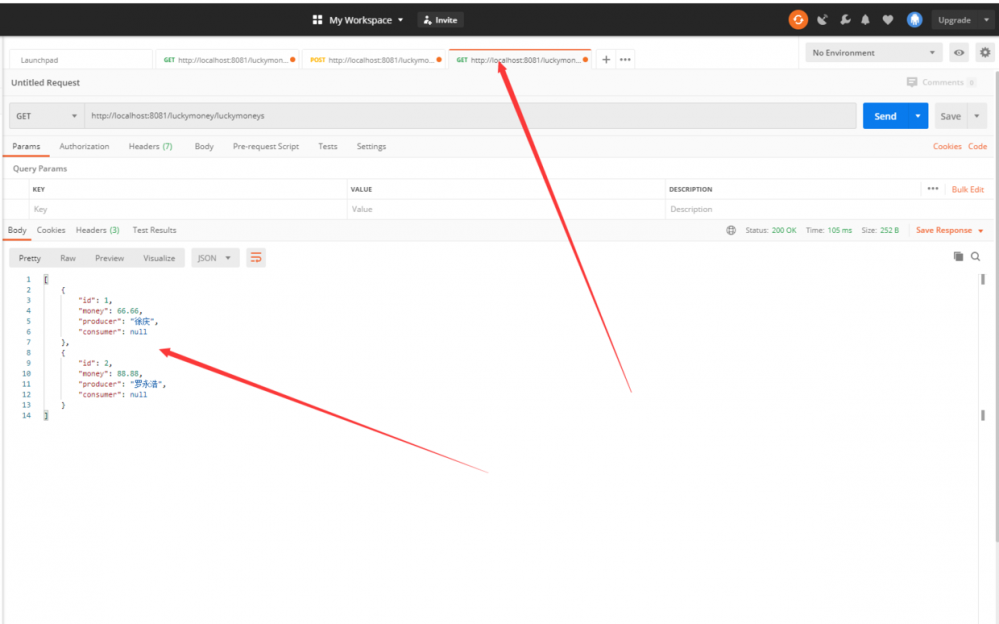Switch to the Headers (7) request tab
The image size is (999, 624).
(149, 146)
